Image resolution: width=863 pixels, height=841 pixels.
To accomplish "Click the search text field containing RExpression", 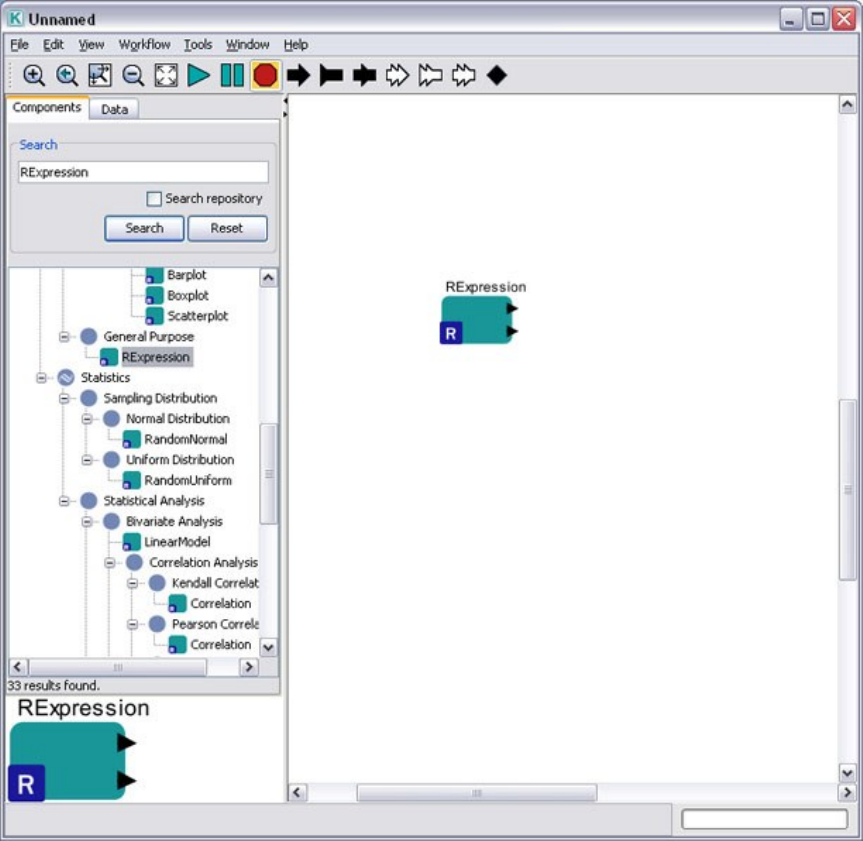I will point(143,172).
